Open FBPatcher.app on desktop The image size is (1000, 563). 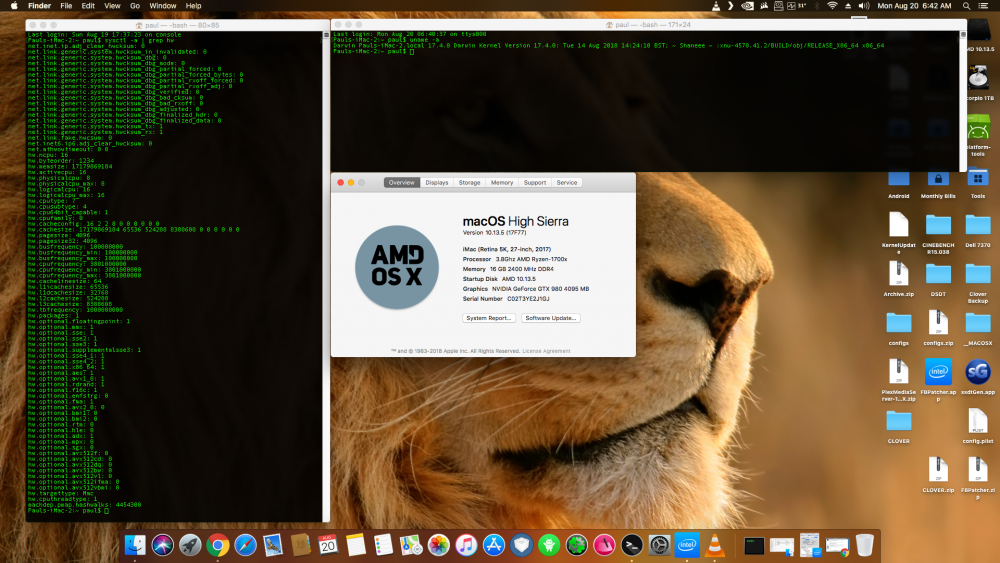[x=938, y=372]
